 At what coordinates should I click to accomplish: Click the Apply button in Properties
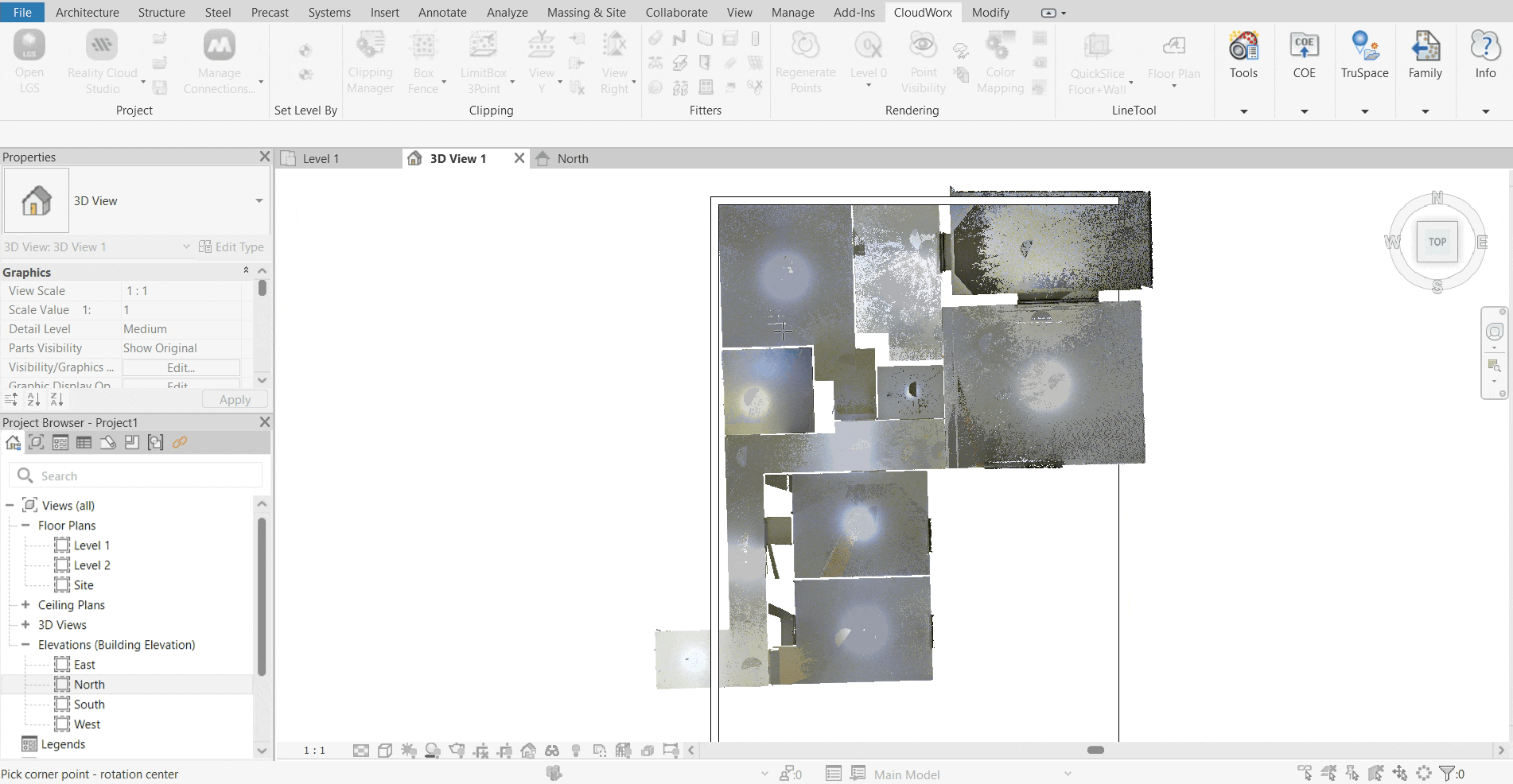coord(234,399)
